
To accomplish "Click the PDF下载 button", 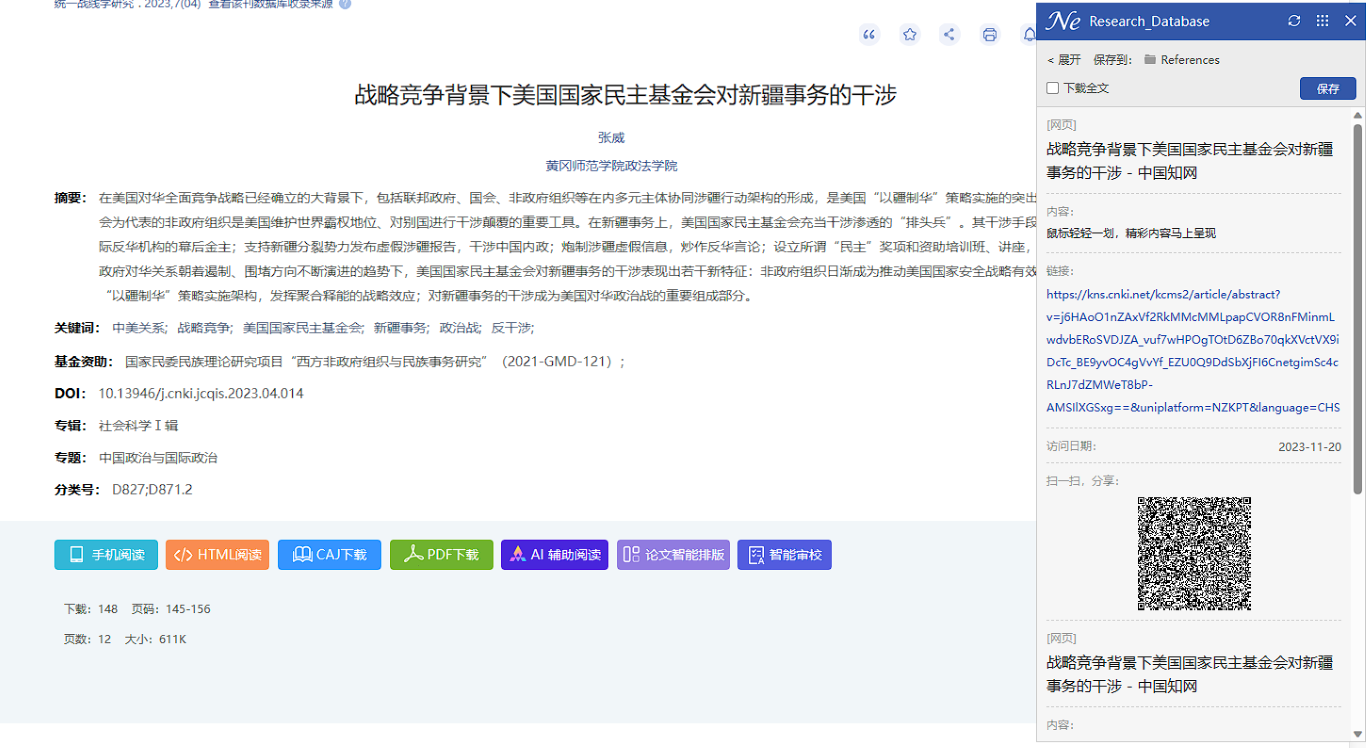I will (441, 555).
